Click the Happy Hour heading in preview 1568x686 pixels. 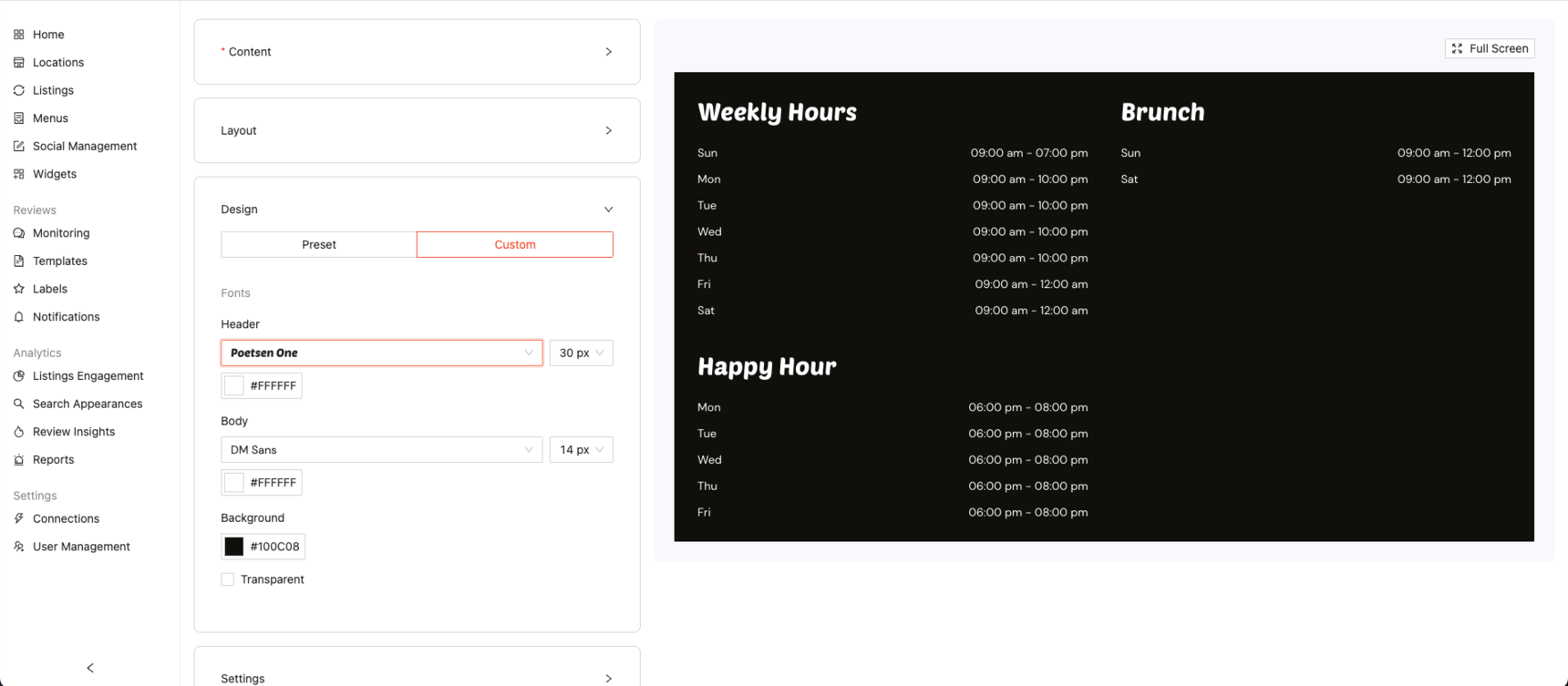767,366
